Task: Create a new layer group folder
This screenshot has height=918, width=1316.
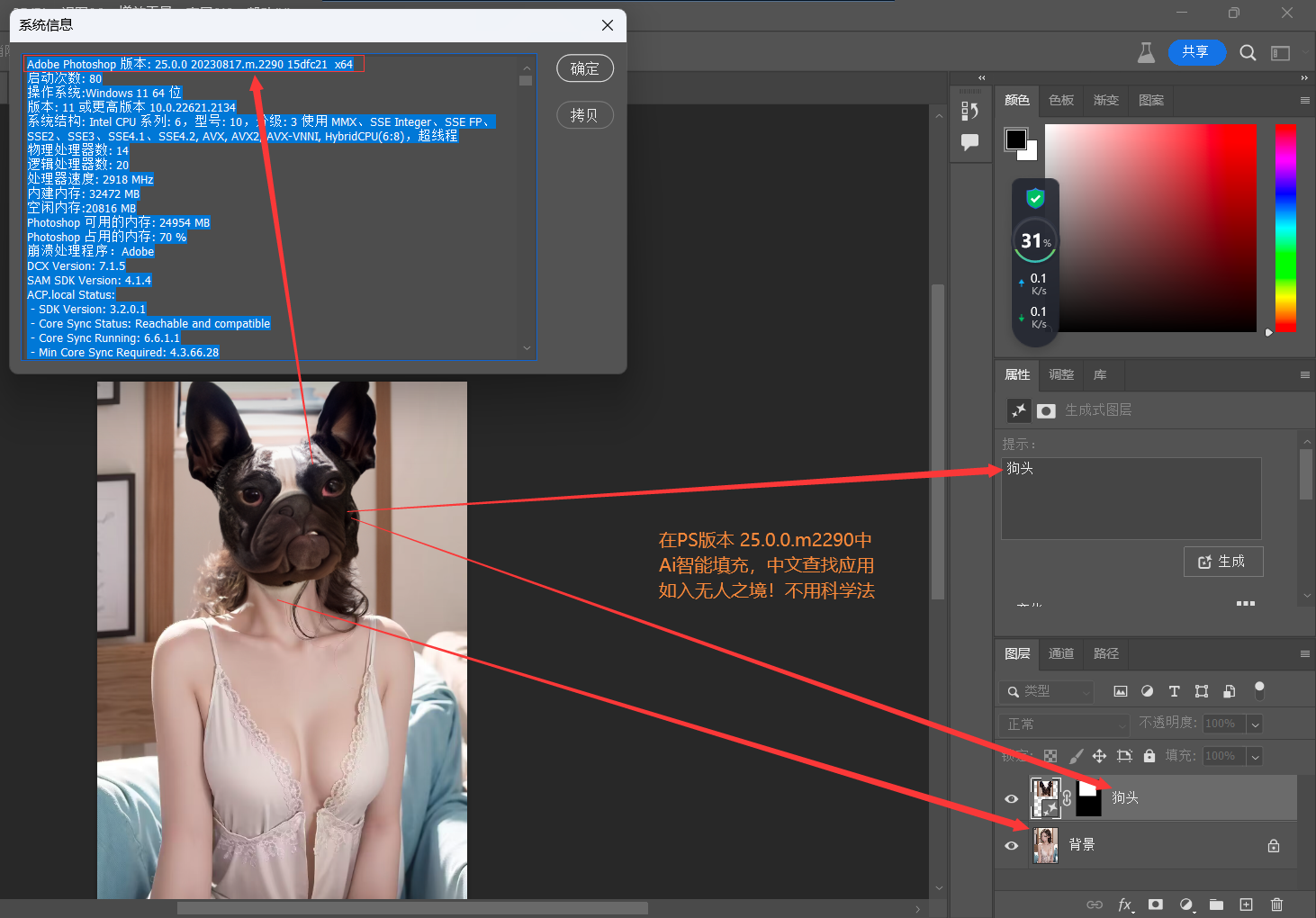Action: click(1216, 904)
